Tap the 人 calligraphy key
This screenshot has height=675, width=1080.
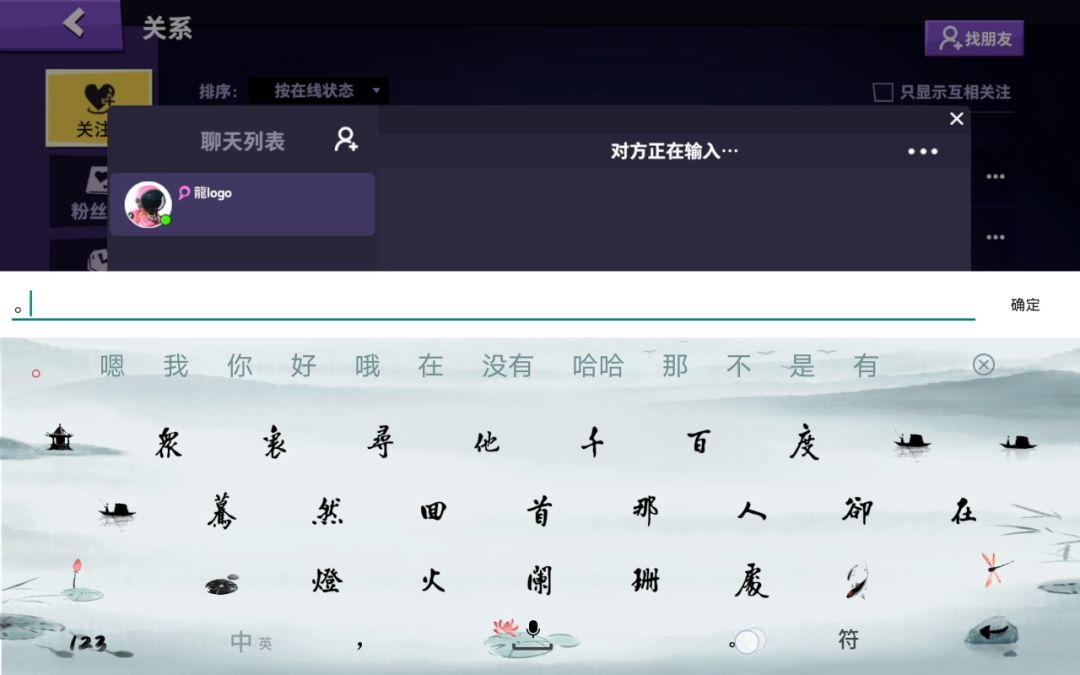[x=751, y=511]
